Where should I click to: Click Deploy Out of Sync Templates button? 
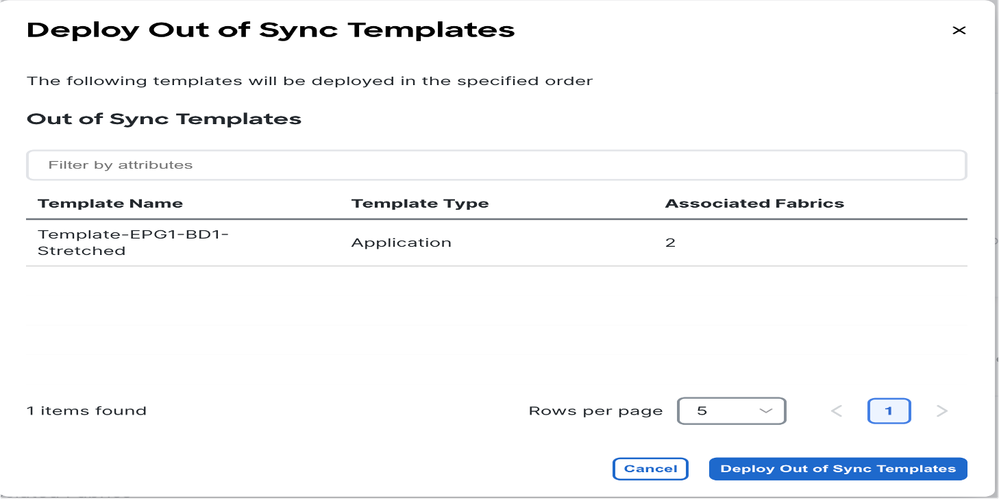(x=838, y=468)
